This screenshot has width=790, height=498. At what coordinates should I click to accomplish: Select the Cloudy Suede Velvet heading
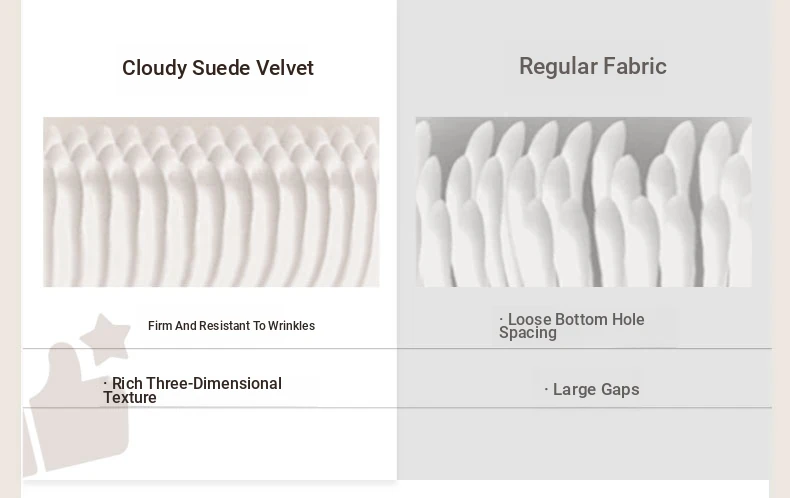click(x=218, y=68)
